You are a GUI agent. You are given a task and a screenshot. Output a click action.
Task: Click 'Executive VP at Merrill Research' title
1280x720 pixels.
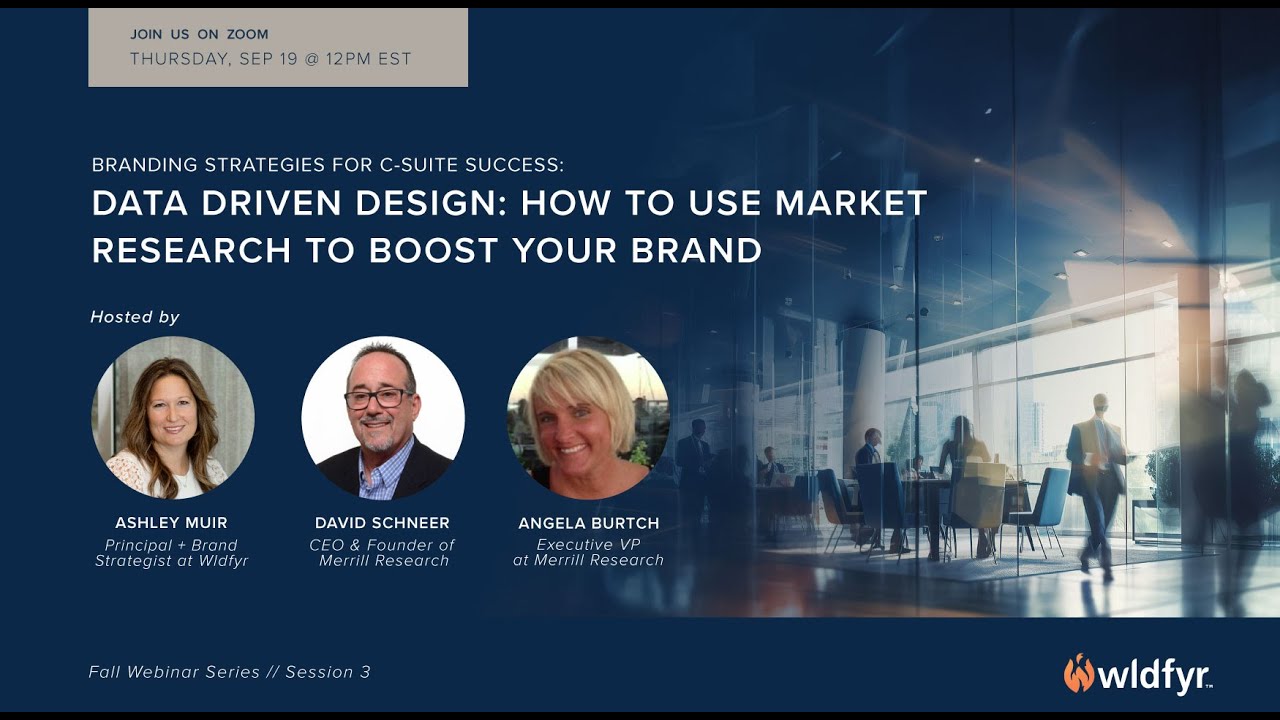[588, 553]
